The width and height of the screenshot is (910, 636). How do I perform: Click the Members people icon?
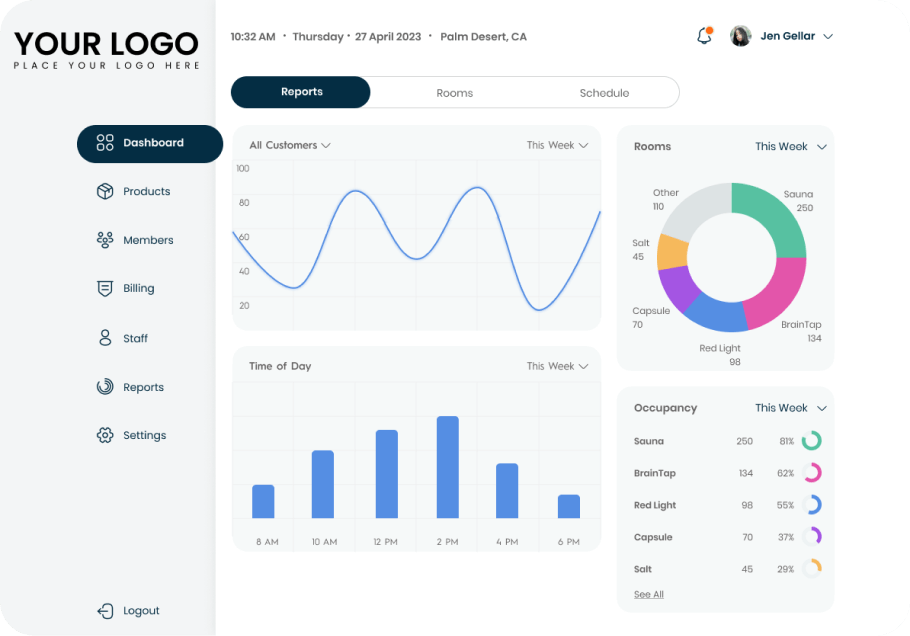(x=105, y=240)
